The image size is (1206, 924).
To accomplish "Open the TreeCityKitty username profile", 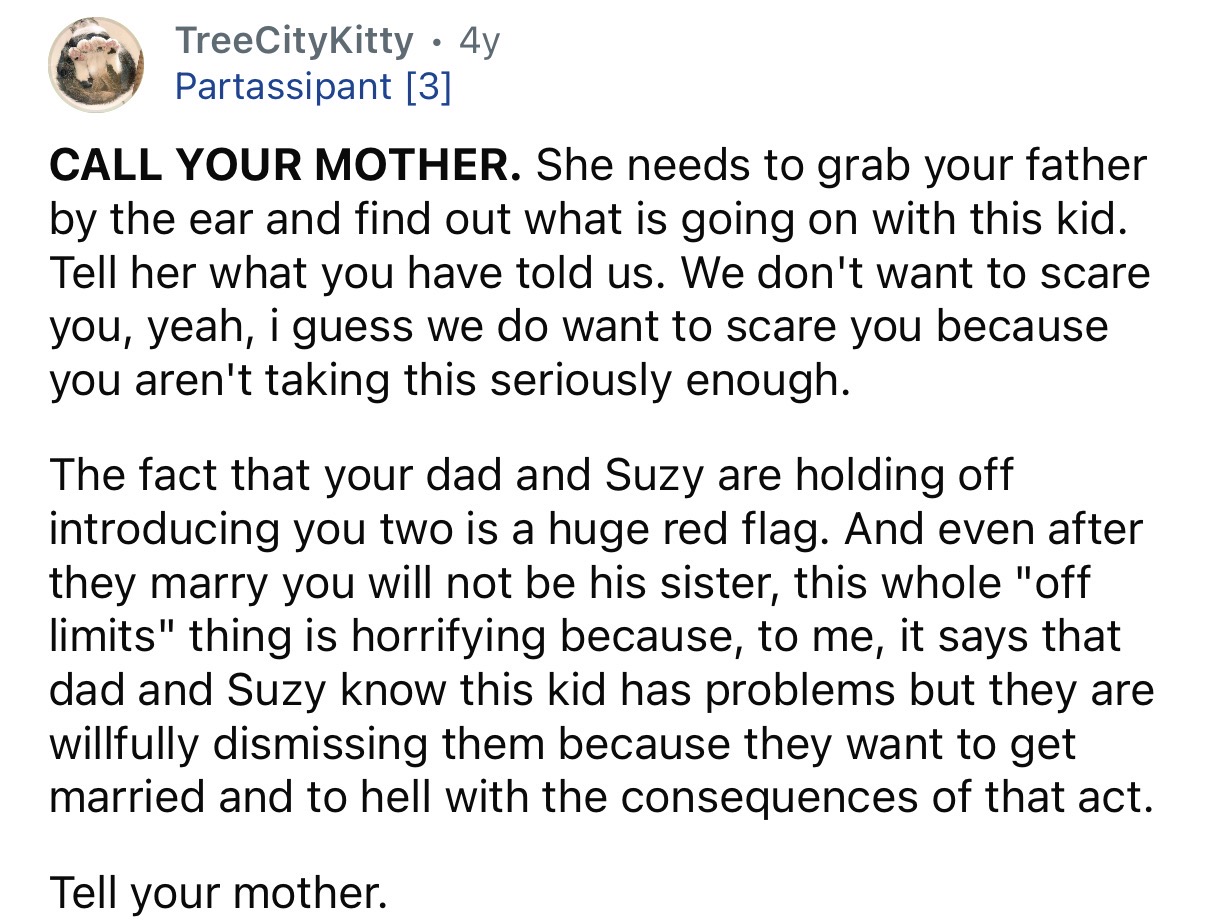I will [293, 41].
